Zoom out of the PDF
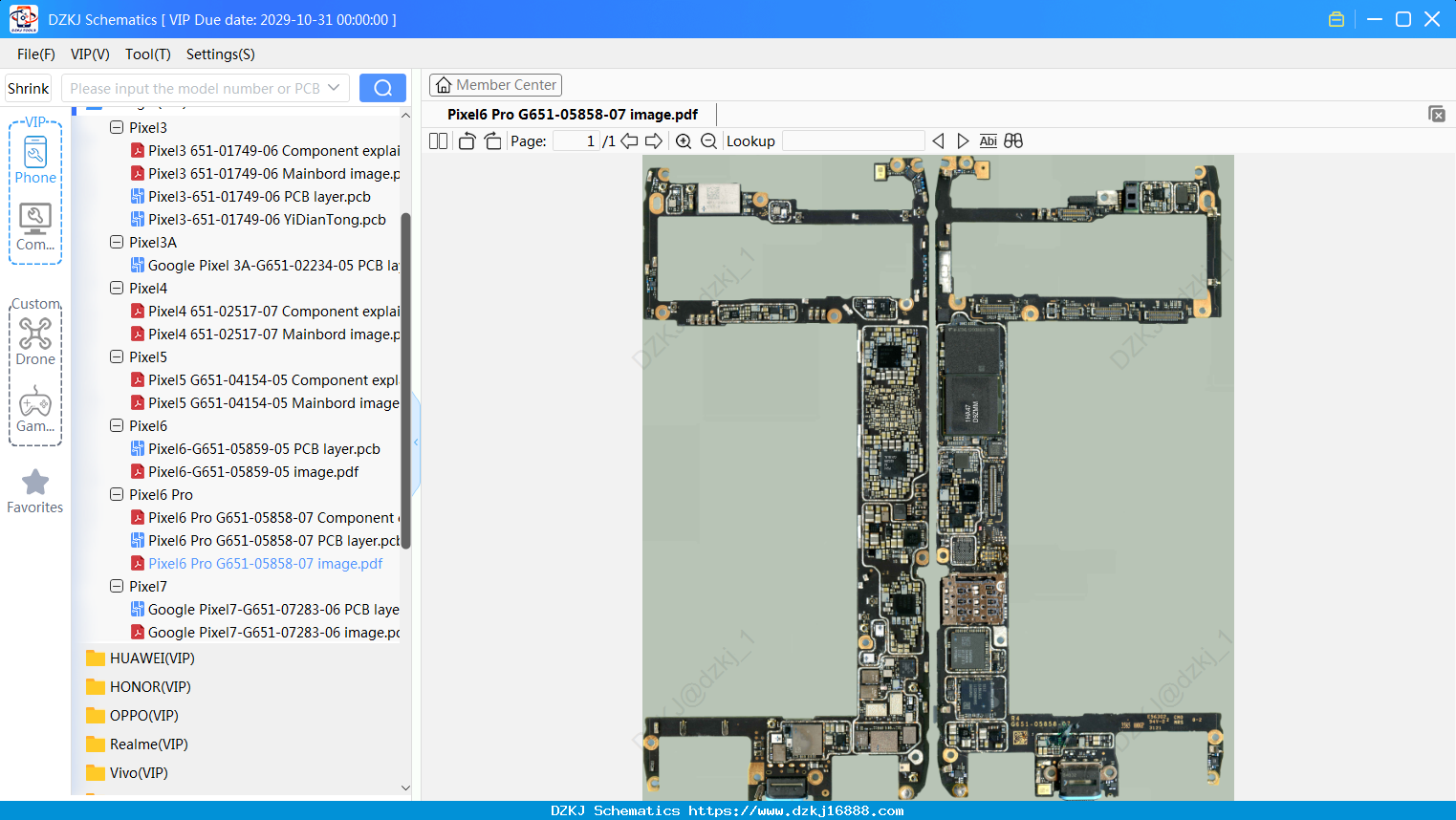The width and height of the screenshot is (1456, 820). 708,141
